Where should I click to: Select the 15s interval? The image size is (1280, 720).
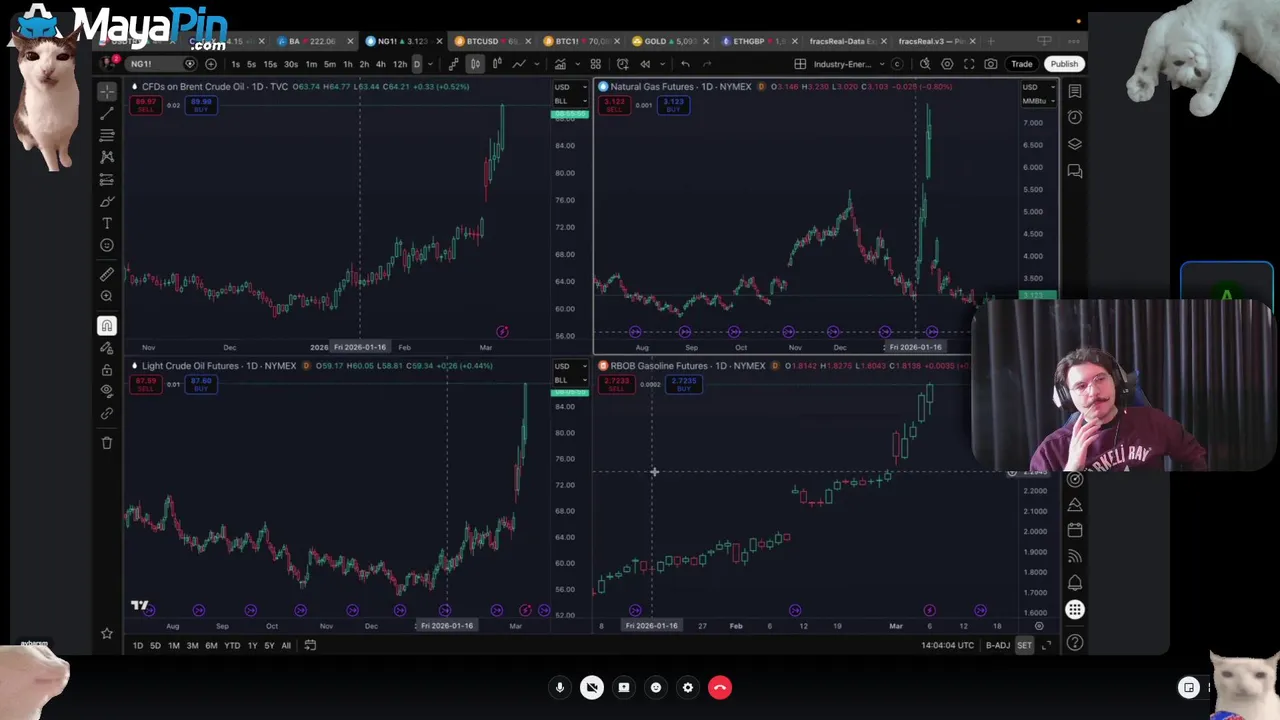point(270,64)
